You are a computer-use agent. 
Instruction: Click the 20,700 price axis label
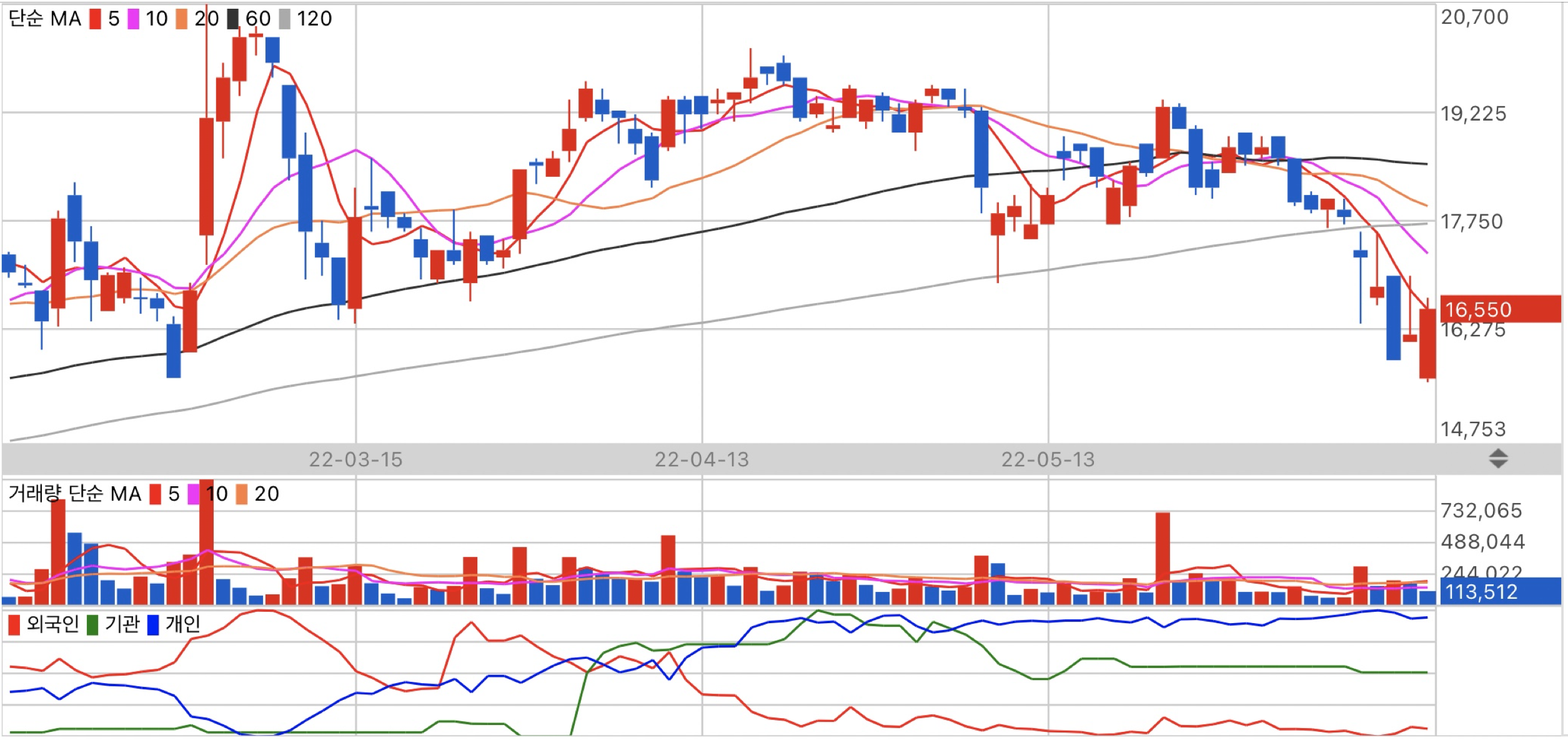coord(1474,17)
